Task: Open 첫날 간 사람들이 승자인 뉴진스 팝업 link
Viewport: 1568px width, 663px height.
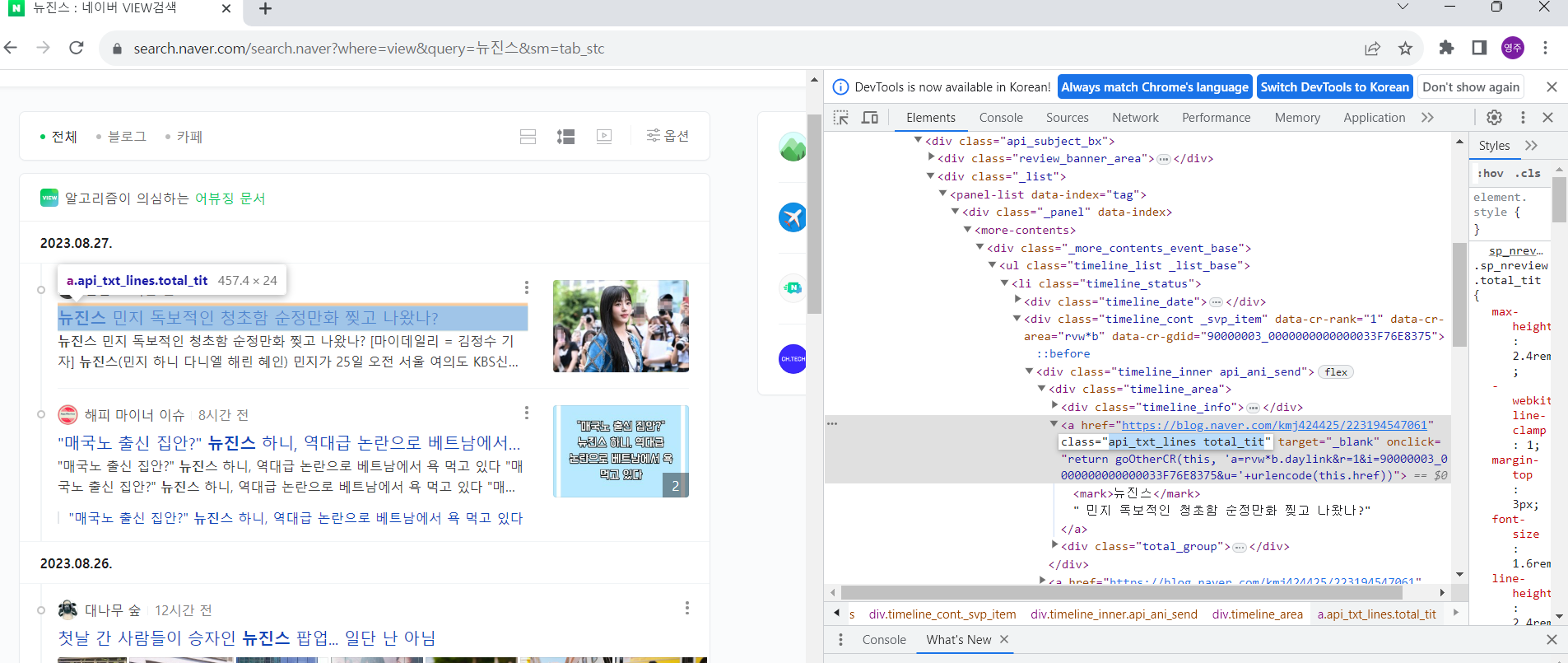Action: pos(247,638)
